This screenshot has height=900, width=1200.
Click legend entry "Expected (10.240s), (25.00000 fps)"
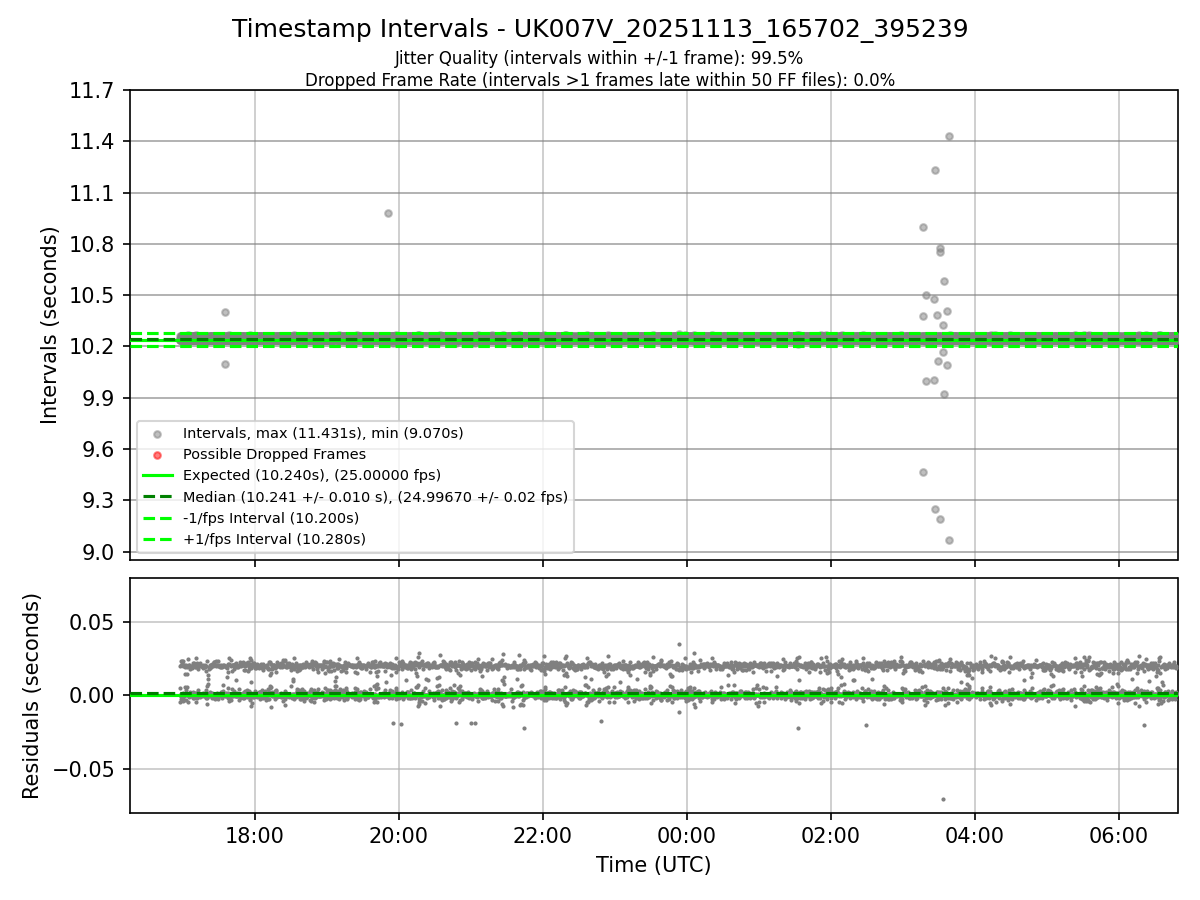click(312, 475)
